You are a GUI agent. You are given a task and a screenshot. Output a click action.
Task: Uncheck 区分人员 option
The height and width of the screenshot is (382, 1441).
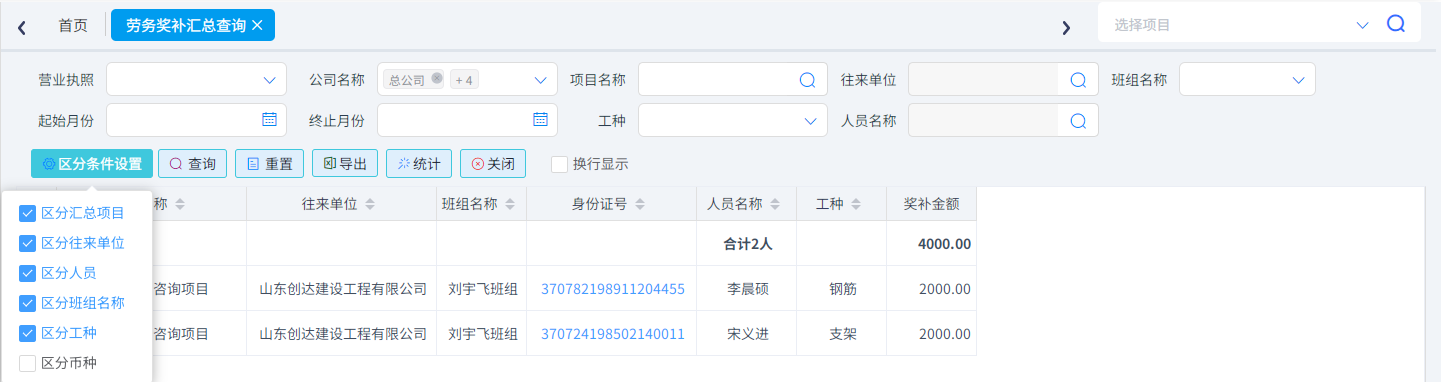(27, 272)
